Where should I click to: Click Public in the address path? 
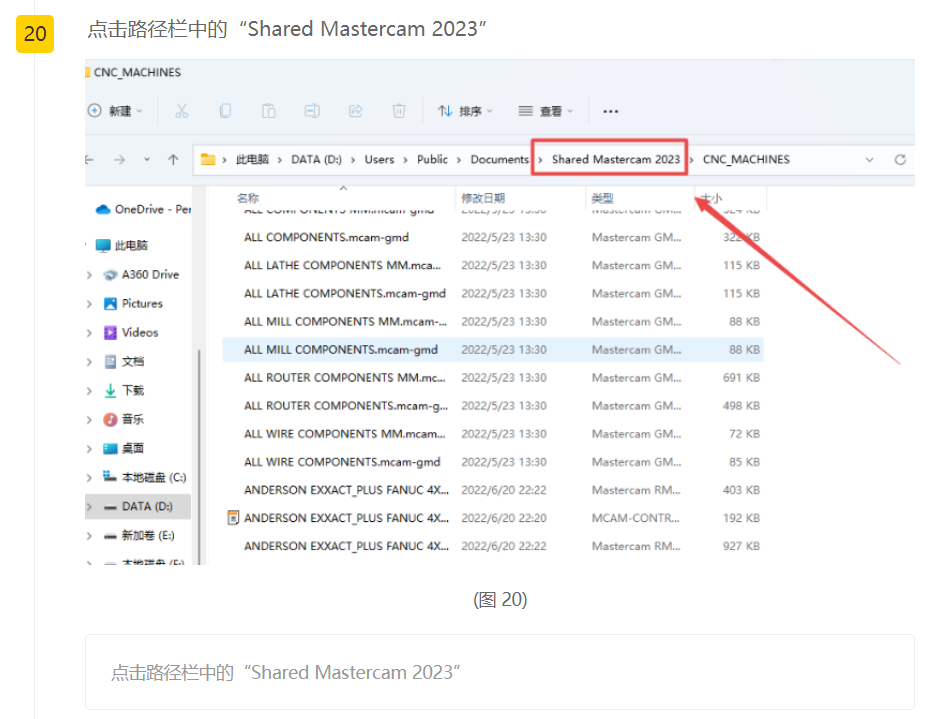(x=432, y=160)
